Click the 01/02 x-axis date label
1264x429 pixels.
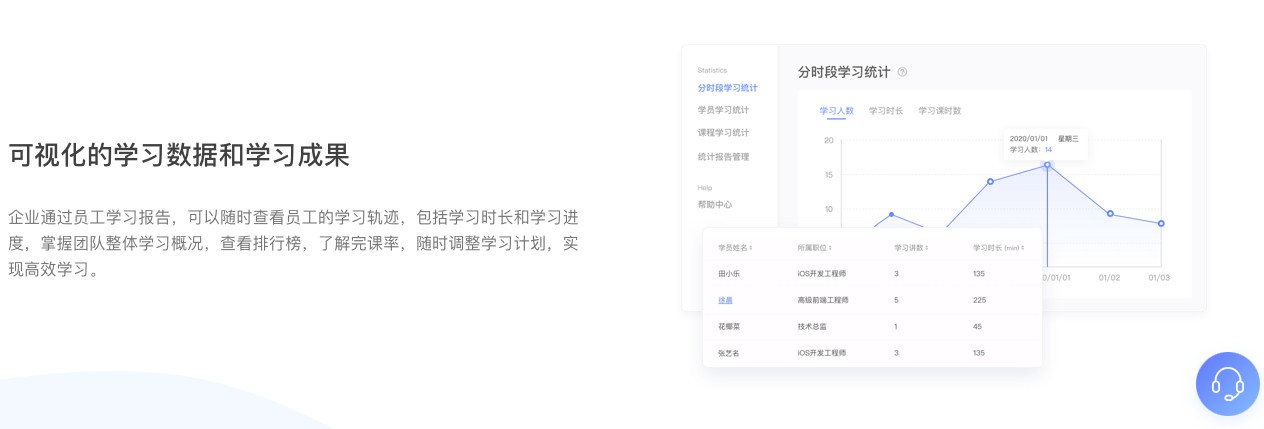click(1110, 277)
